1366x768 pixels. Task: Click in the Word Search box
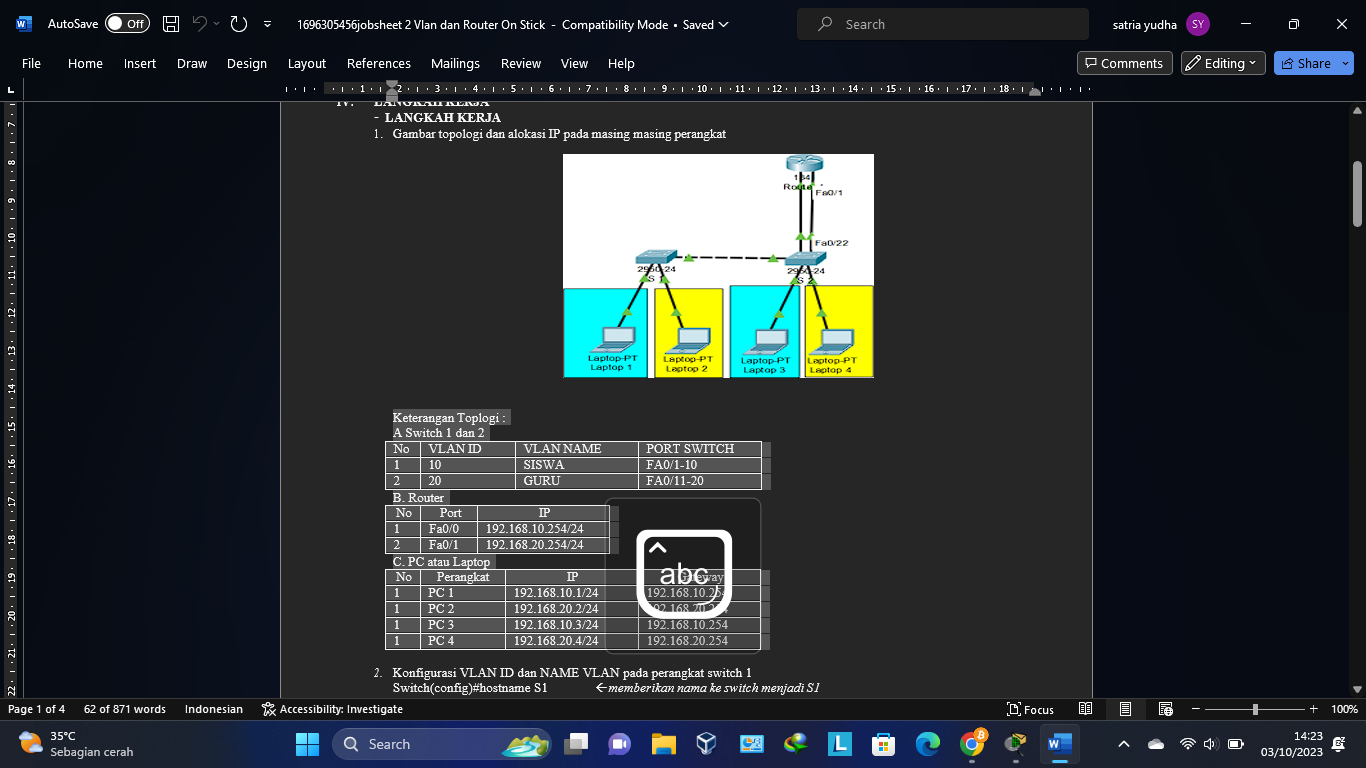(x=943, y=24)
